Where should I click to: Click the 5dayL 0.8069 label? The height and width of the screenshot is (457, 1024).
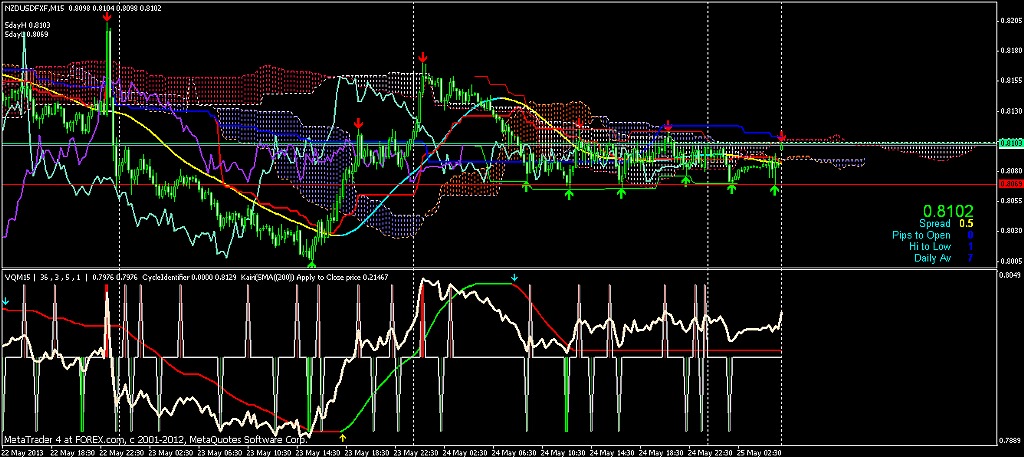tap(28, 33)
